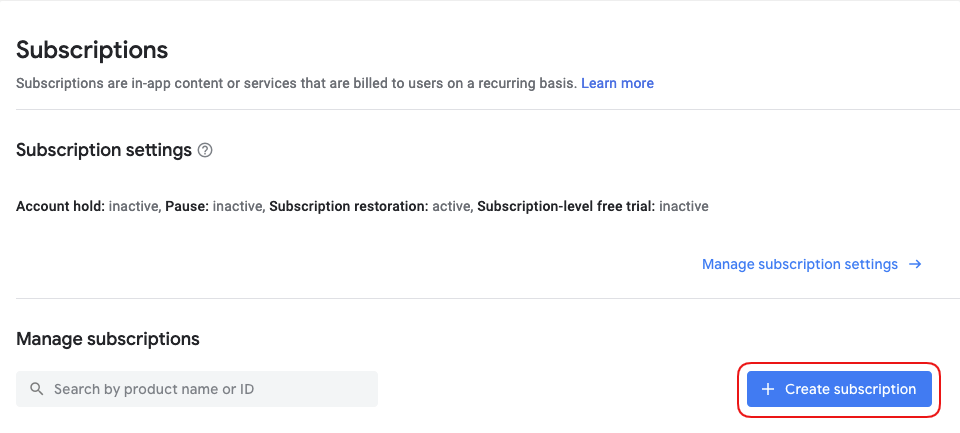The width and height of the screenshot is (960, 433).
Task: Click the magnifier icon in the search box
Action: point(37,389)
